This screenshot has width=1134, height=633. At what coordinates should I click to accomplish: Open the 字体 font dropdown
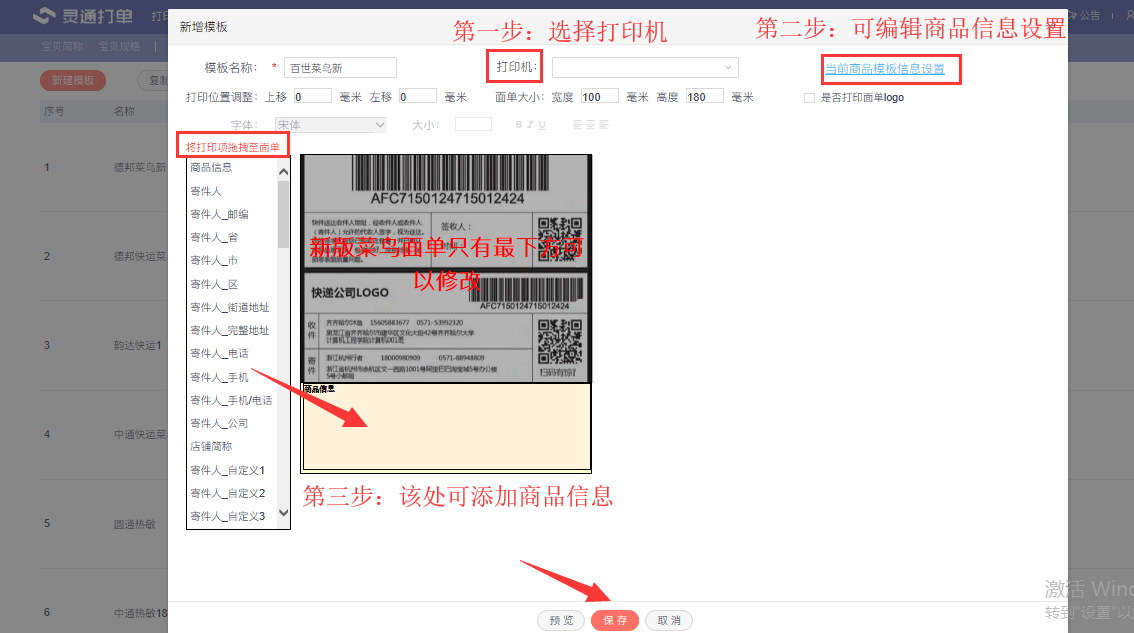(330, 125)
